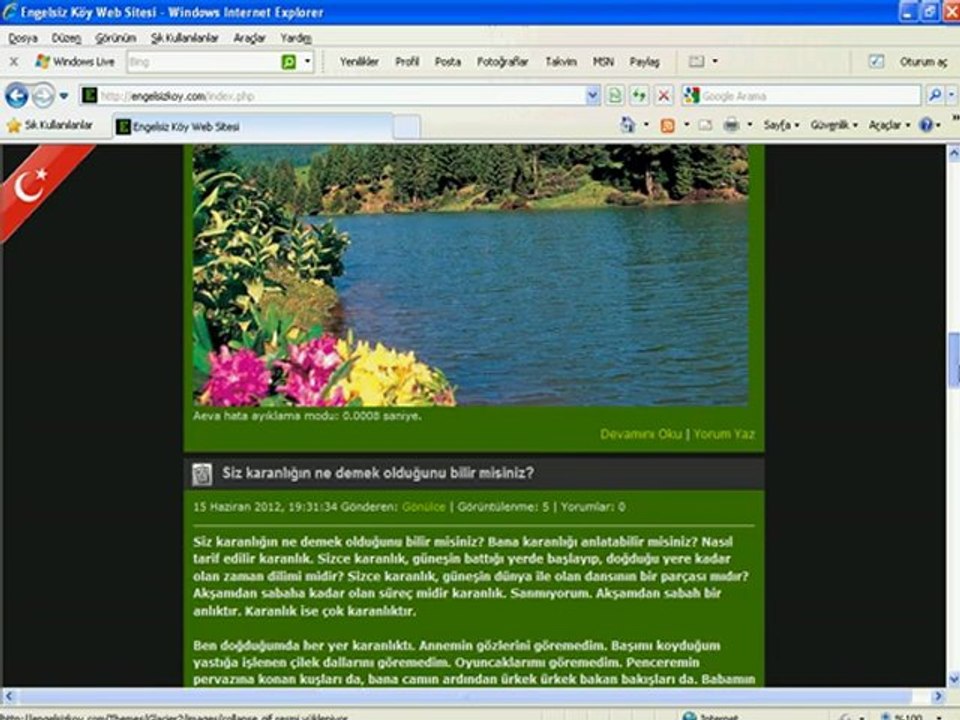Click Posta in Windows Live toolbar

pos(448,62)
